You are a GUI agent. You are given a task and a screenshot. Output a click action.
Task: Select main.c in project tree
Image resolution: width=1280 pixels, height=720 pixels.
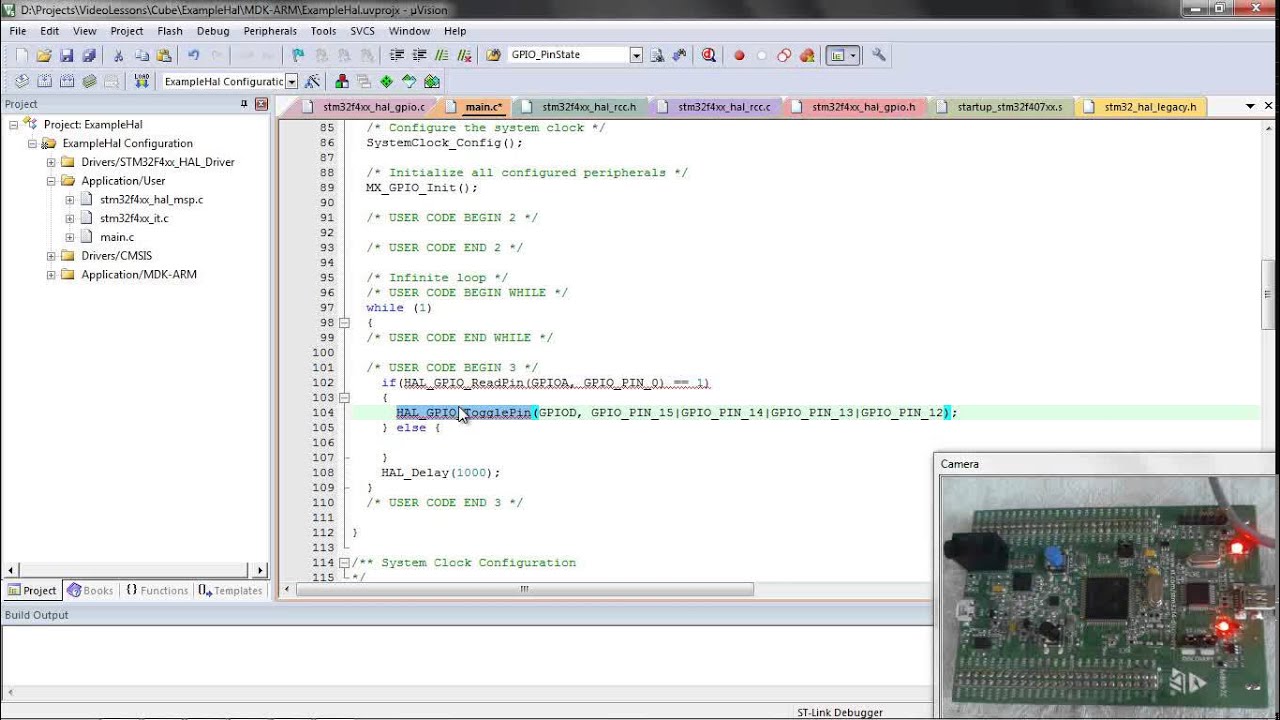117,237
